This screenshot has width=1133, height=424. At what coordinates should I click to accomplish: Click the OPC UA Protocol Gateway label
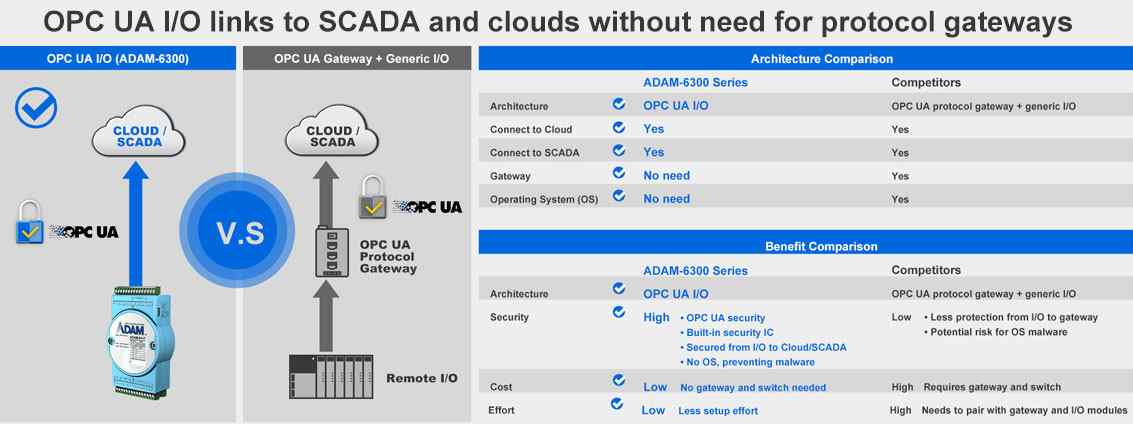click(x=388, y=256)
